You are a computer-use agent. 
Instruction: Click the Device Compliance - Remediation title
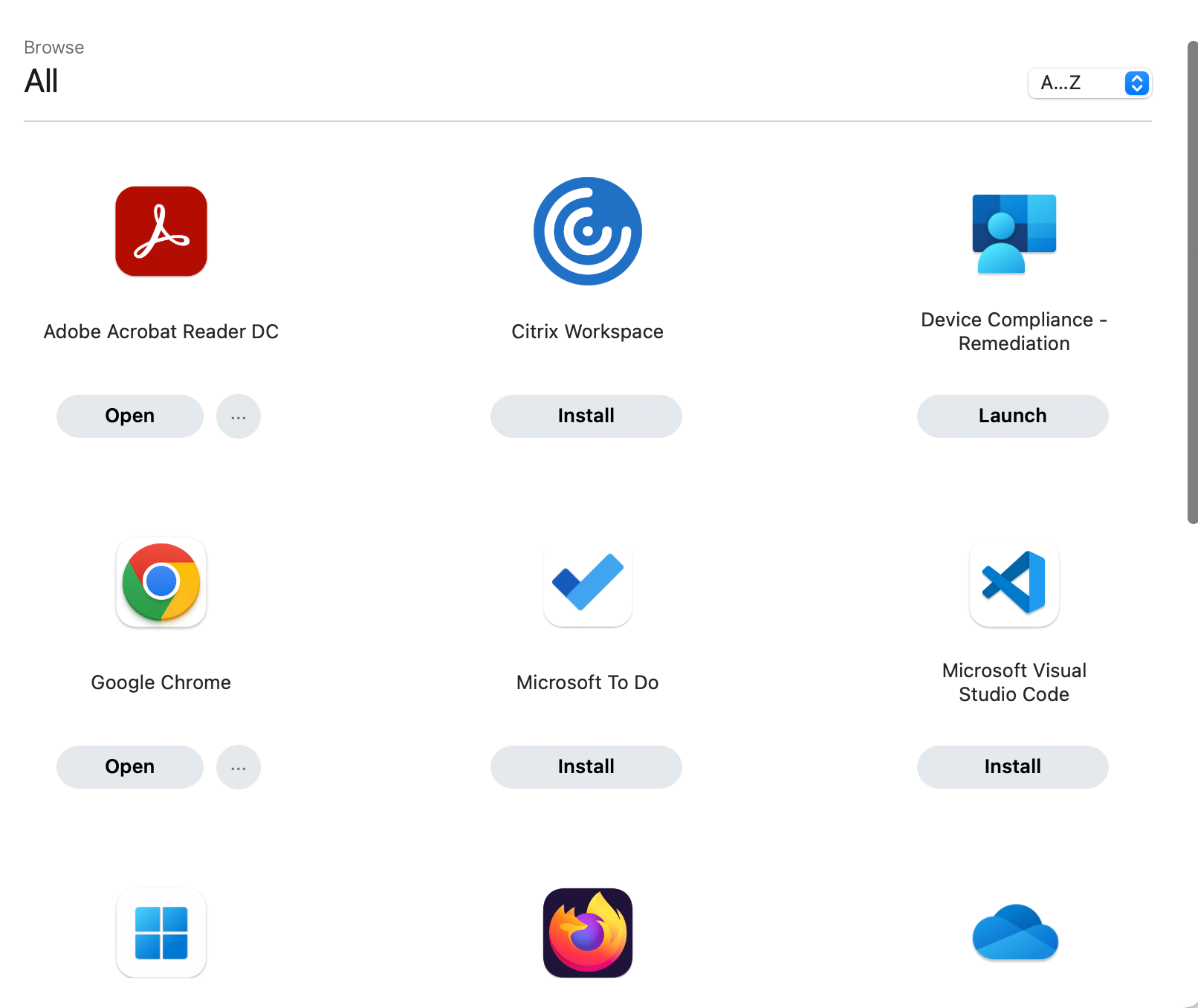(1014, 332)
